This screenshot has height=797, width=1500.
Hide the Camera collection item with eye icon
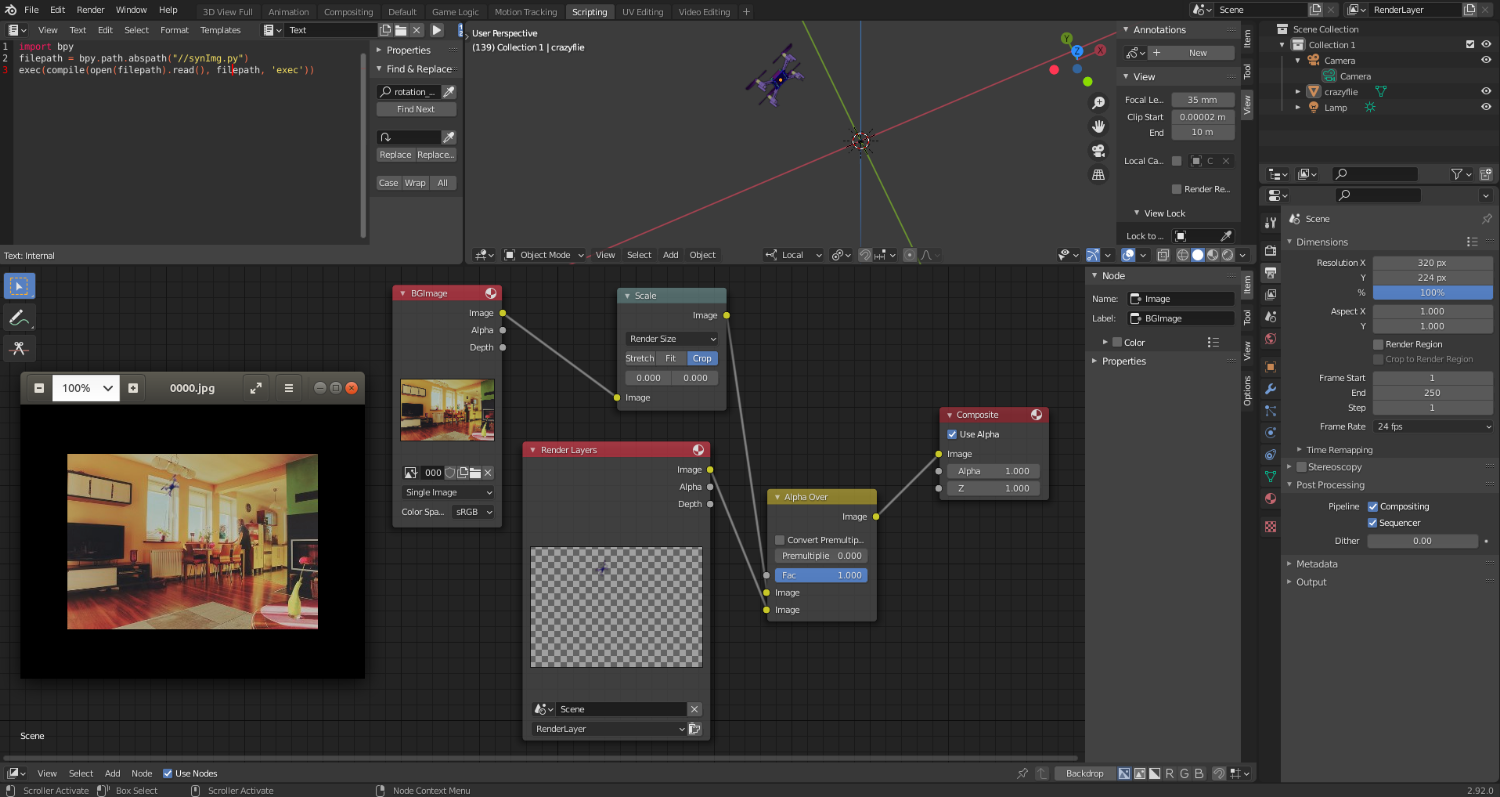(1486, 60)
